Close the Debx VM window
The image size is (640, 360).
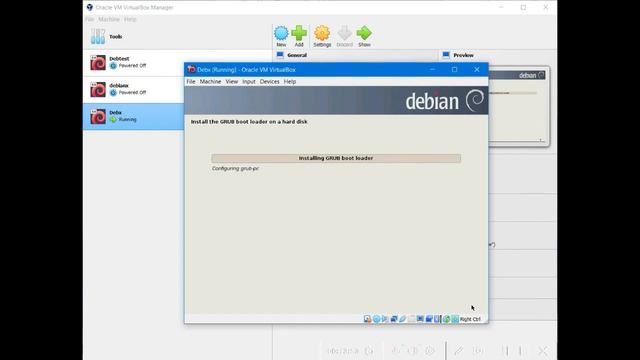click(477, 69)
